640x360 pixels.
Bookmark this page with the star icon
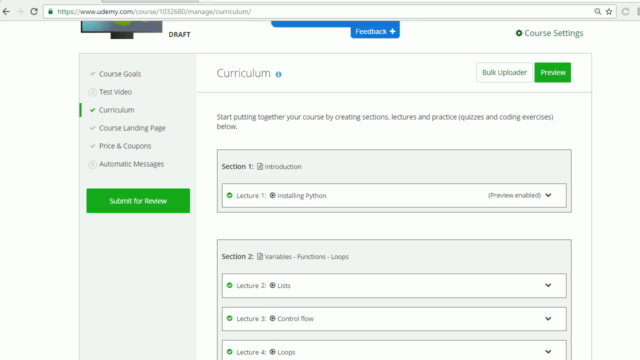point(609,11)
